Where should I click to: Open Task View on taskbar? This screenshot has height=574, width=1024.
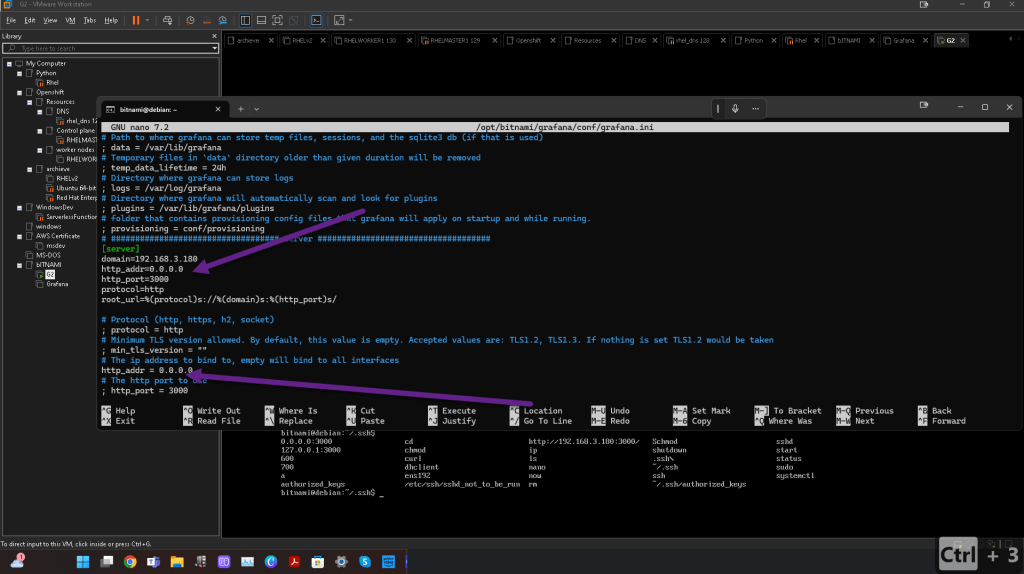coord(106,562)
